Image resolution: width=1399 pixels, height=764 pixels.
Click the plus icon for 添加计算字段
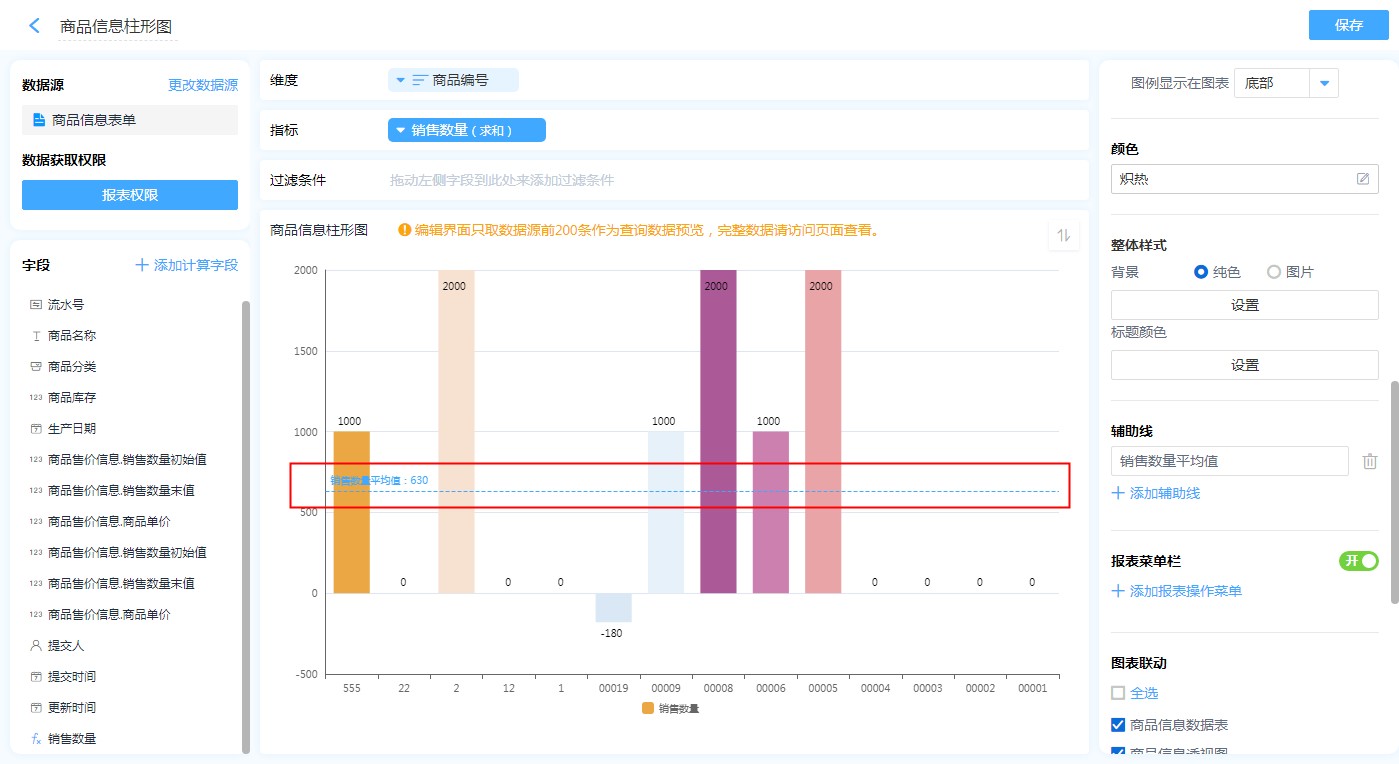pyautogui.click(x=142, y=265)
